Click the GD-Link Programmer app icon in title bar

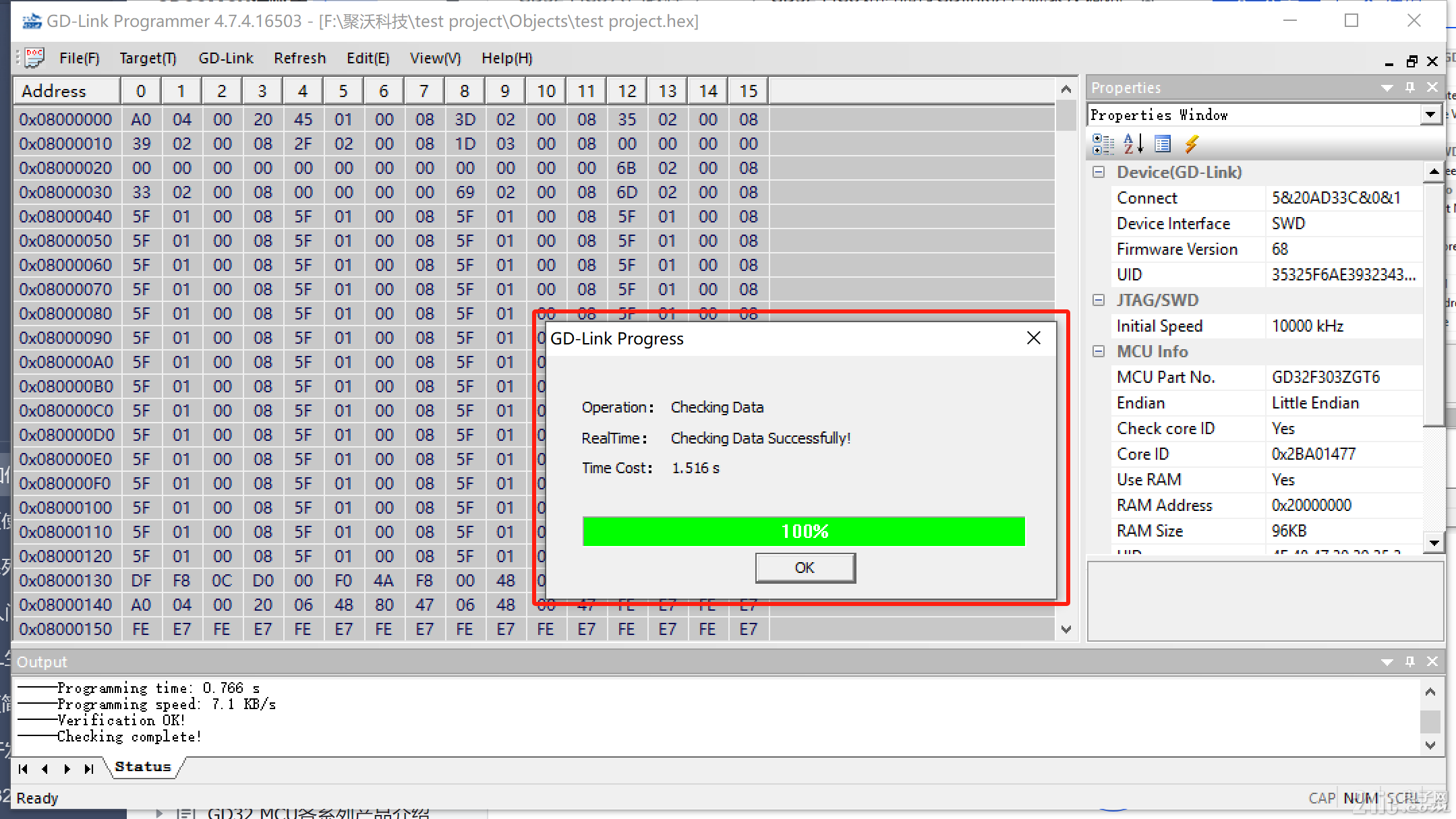pos(31,22)
